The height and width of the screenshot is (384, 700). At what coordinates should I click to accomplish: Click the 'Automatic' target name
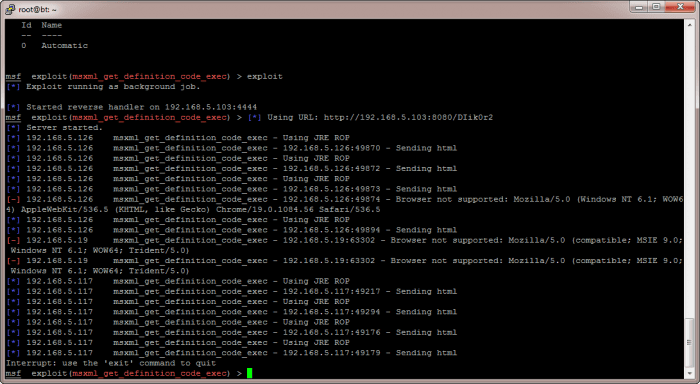64,46
